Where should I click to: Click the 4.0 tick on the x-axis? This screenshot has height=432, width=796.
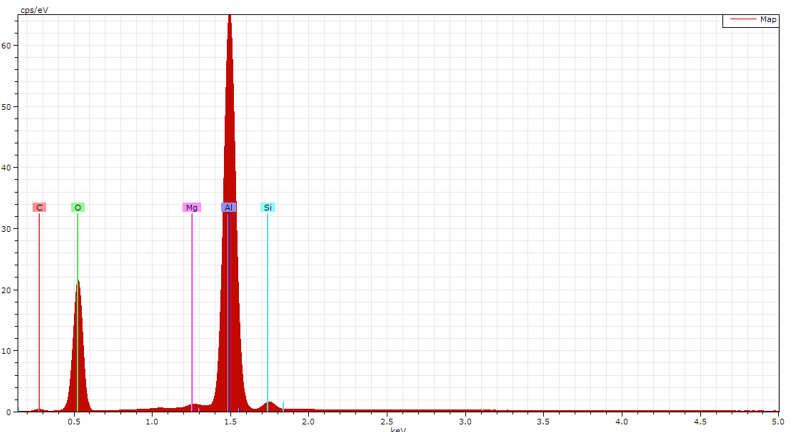(x=621, y=422)
